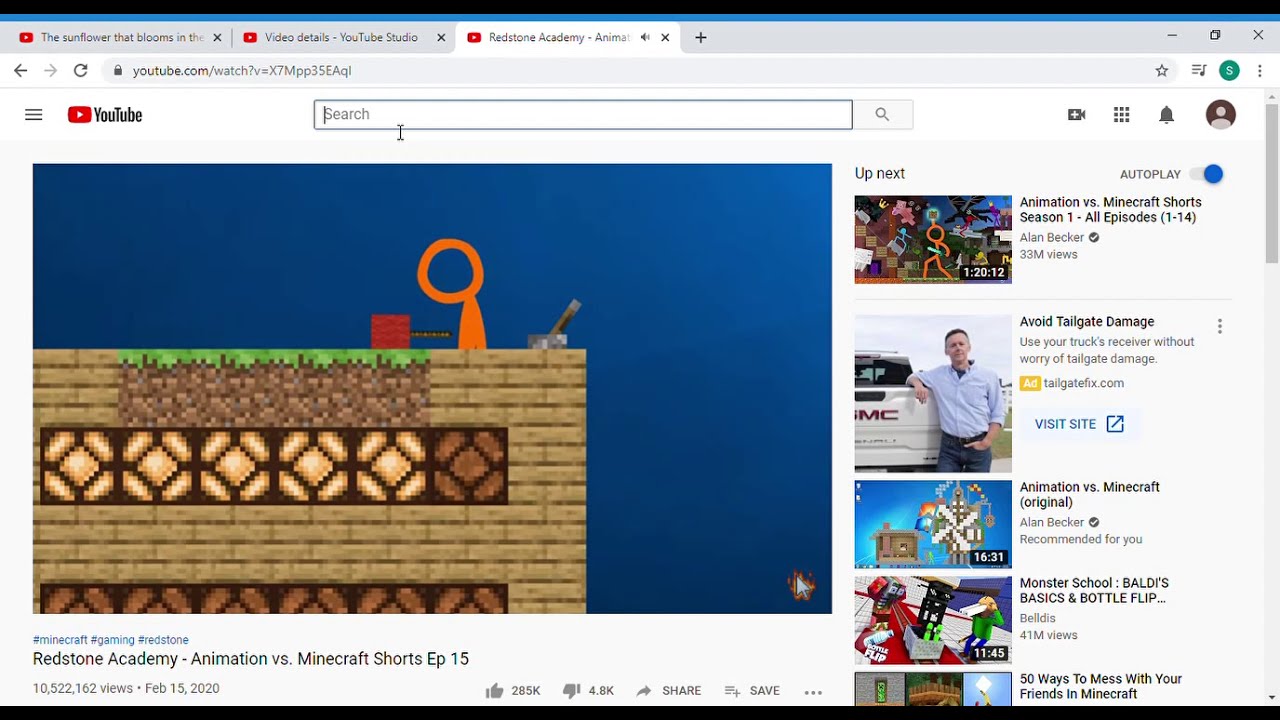Go to the YouTube home logo
This screenshot has width=1280, height=720.
[105, 115]
